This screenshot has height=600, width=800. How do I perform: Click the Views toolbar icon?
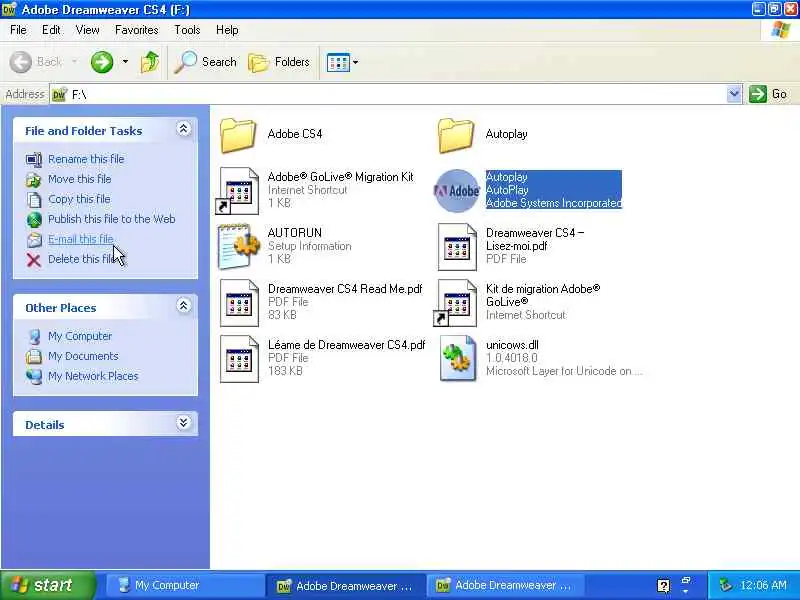click(x=337, y=63)
